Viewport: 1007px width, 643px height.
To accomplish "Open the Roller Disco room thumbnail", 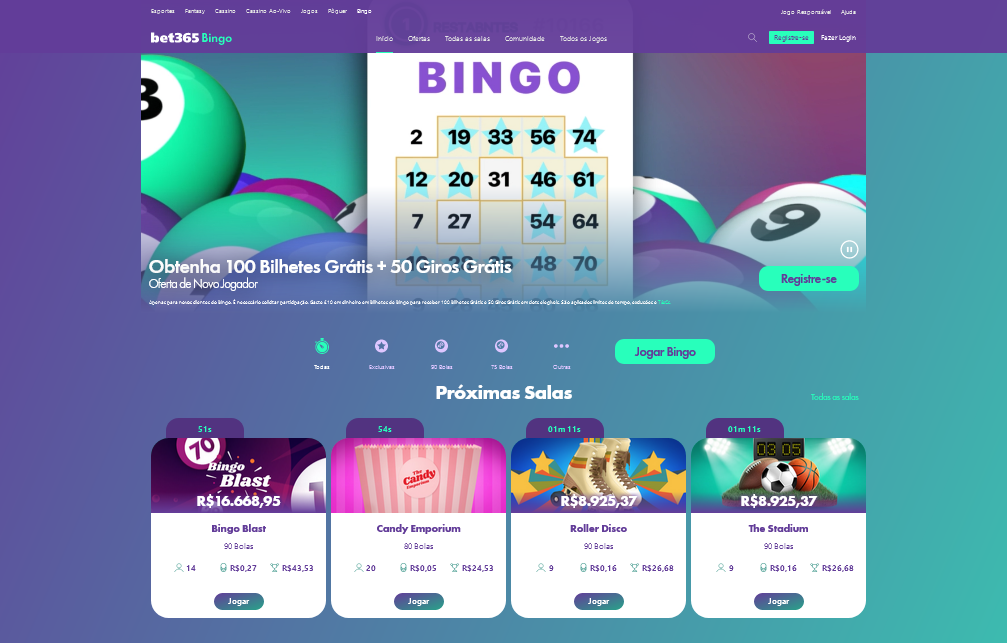I will [599, 475].
